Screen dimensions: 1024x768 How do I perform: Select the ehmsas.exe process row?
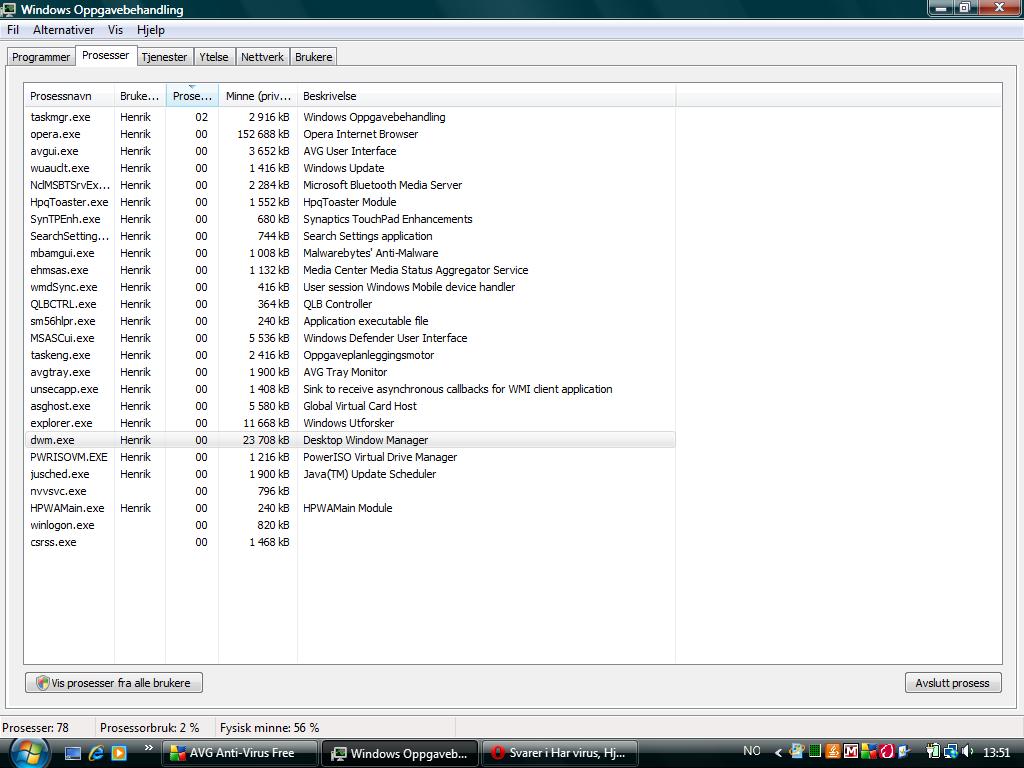[x=350, y=270]
